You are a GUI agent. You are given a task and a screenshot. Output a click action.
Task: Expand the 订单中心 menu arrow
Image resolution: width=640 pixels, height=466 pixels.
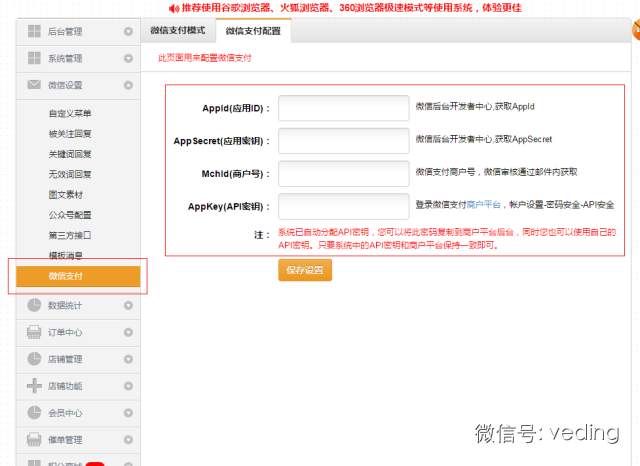(x=128, y=332)
